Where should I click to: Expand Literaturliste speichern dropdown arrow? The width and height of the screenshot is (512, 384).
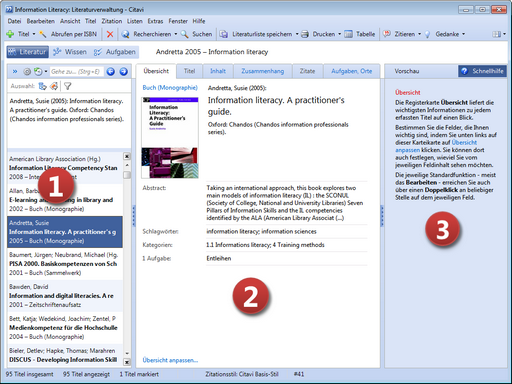[297, 34]
